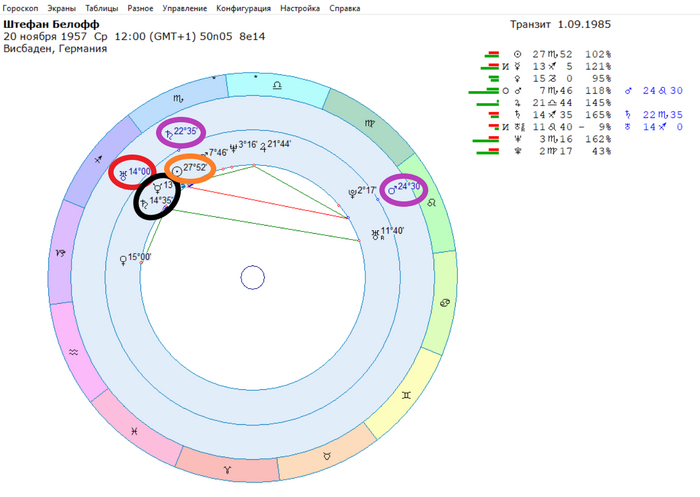700x497 pixels.
Task: Click the Libra sign symbol on the zodiac ring
Action: click(x=277, y=85)
